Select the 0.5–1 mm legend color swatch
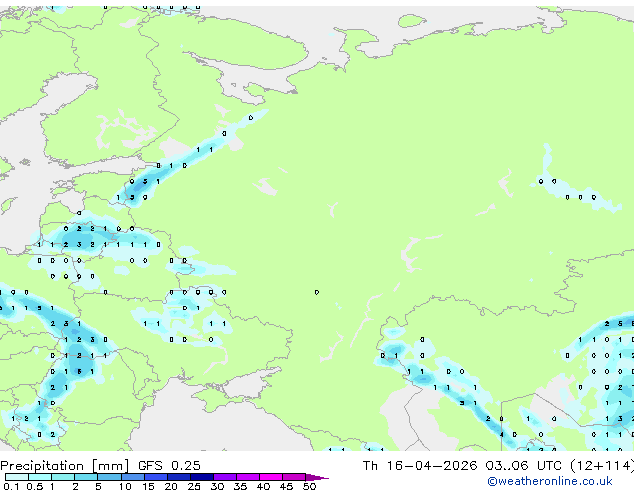The width and height of the screenshot is (634, 490). tap(40, 477)
